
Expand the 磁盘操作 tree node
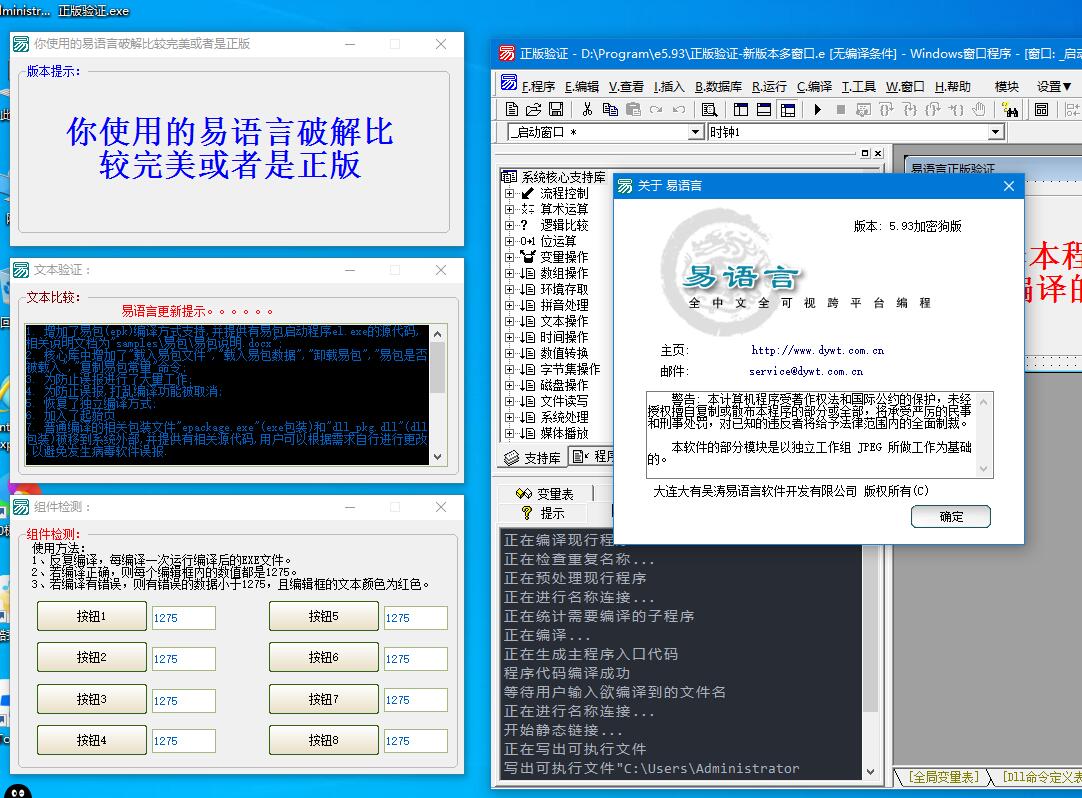point(509,385)
